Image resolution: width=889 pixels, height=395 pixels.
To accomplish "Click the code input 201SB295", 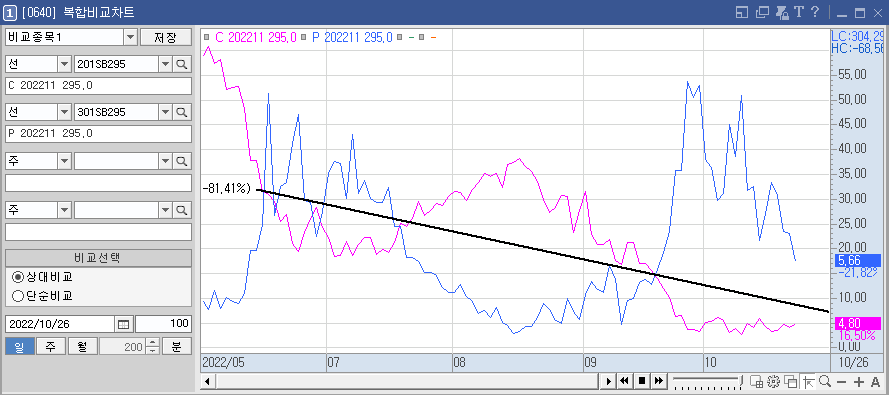I will [x=116, y=65].
